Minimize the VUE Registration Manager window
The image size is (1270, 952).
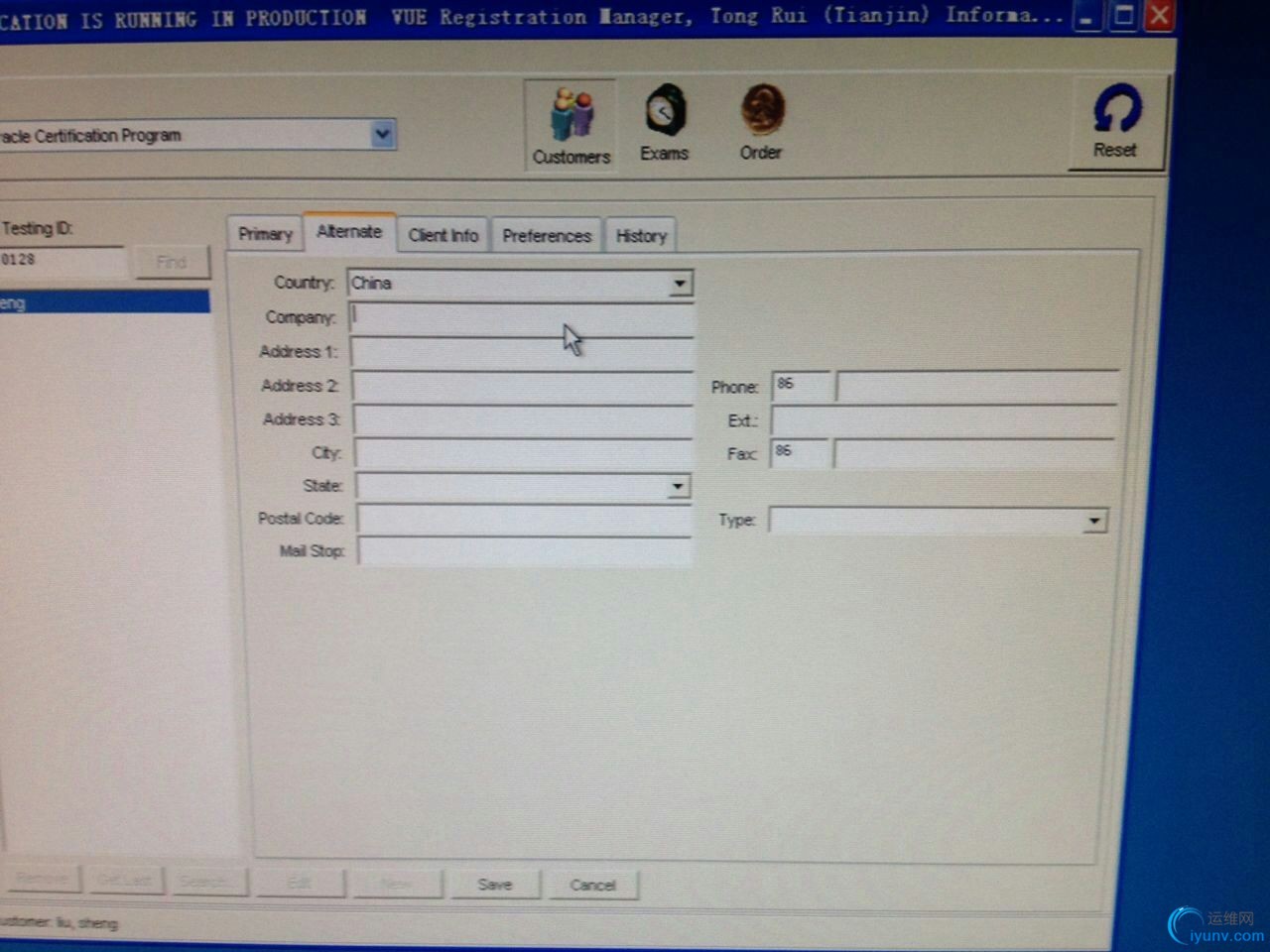pyautogui.click(x=1087, y=16)
